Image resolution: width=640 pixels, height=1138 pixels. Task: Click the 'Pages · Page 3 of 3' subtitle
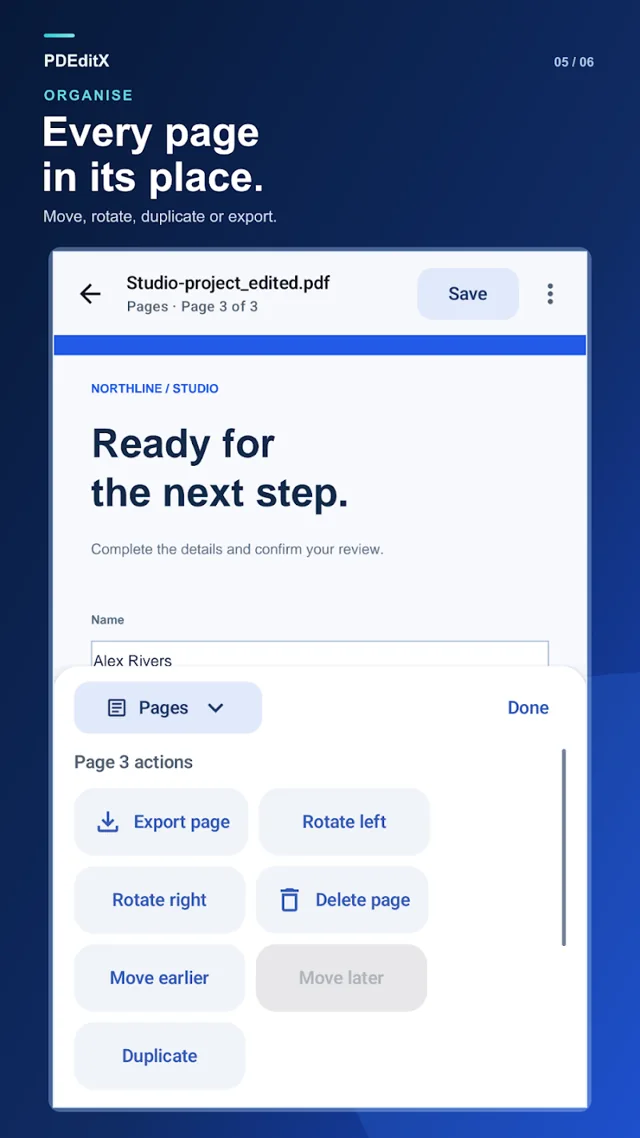pyautogui.click(x=192, y=306)
